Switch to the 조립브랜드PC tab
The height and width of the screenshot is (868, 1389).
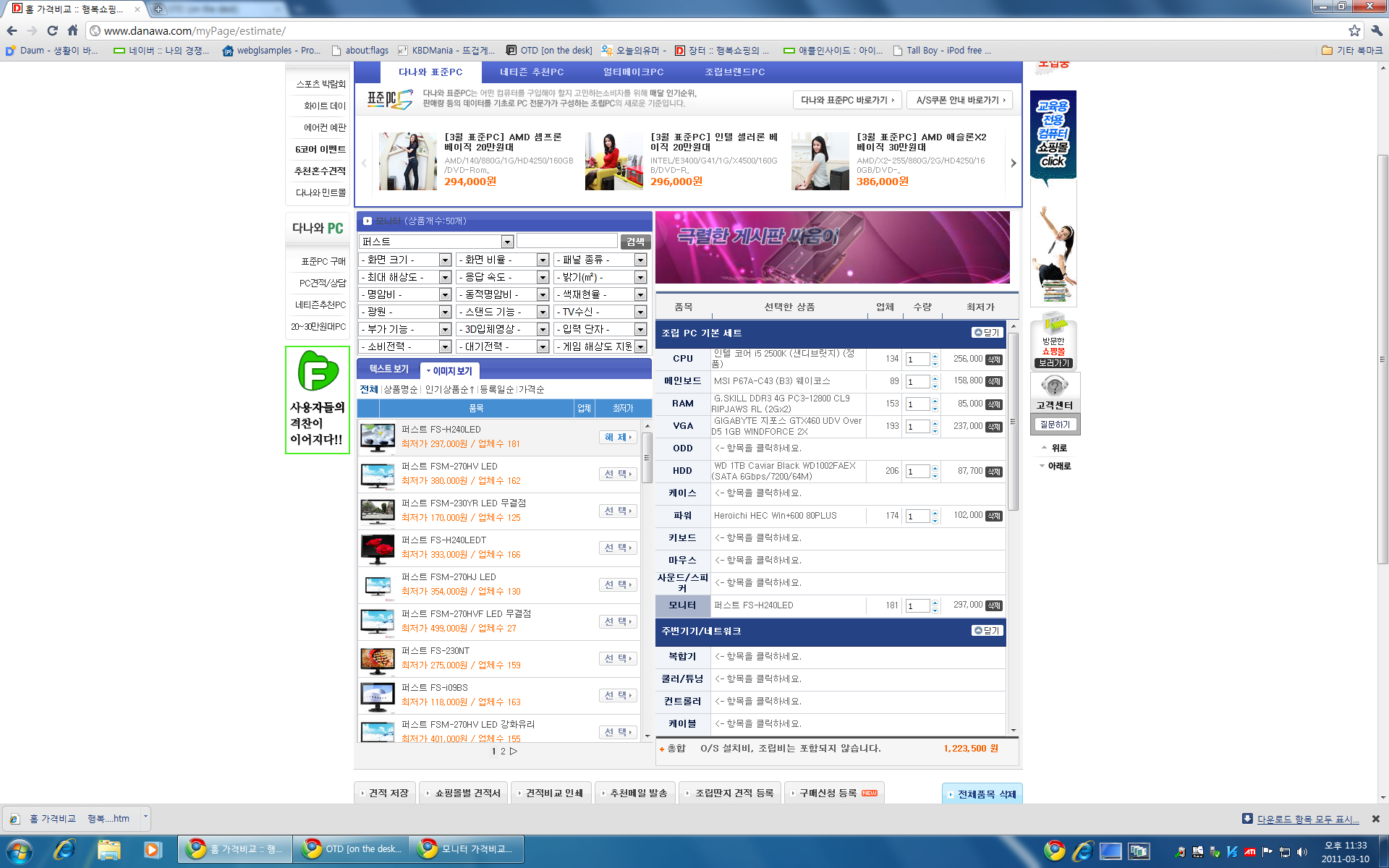pos(735,72)
